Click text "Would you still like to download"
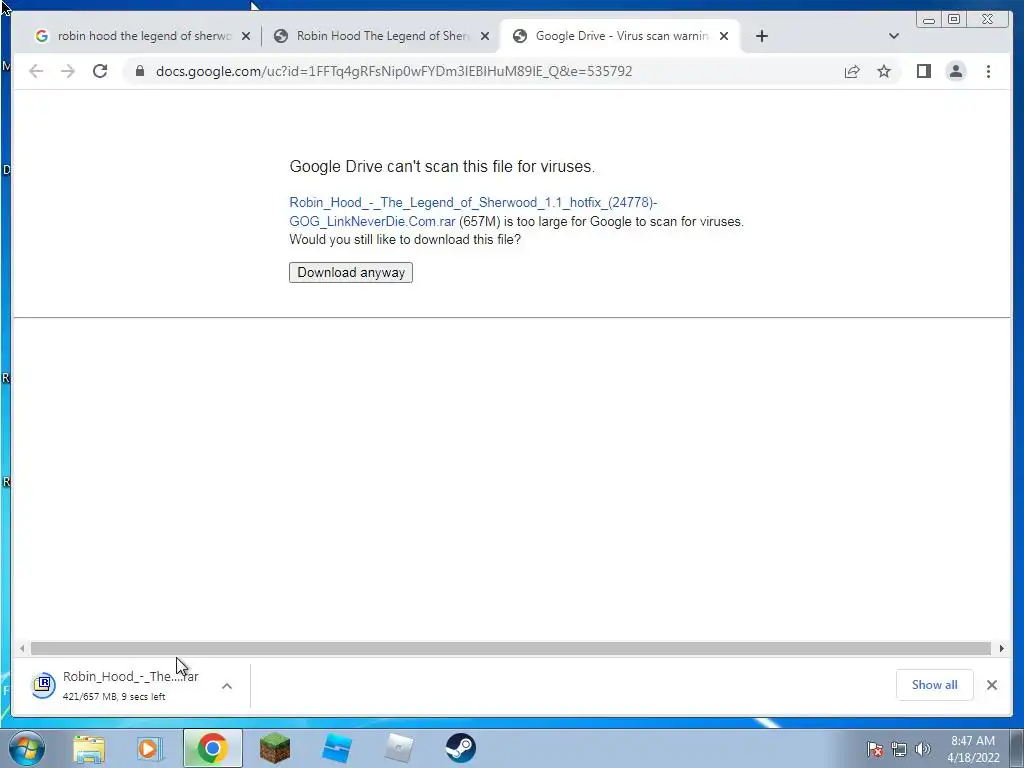Image resolution: width=1024 pixels, height=768 pixels. [x=405, y=240]
